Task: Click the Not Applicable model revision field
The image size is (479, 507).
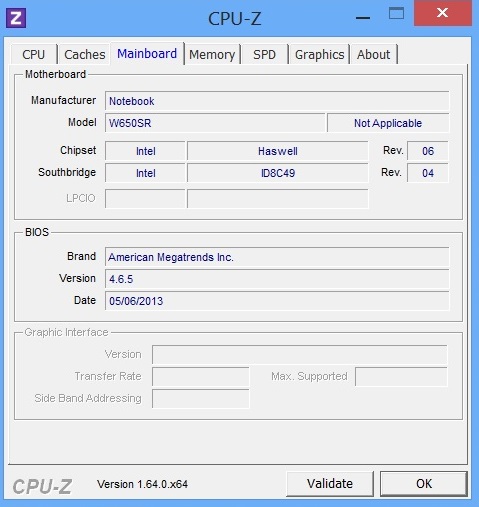Action: click(388, 123)
